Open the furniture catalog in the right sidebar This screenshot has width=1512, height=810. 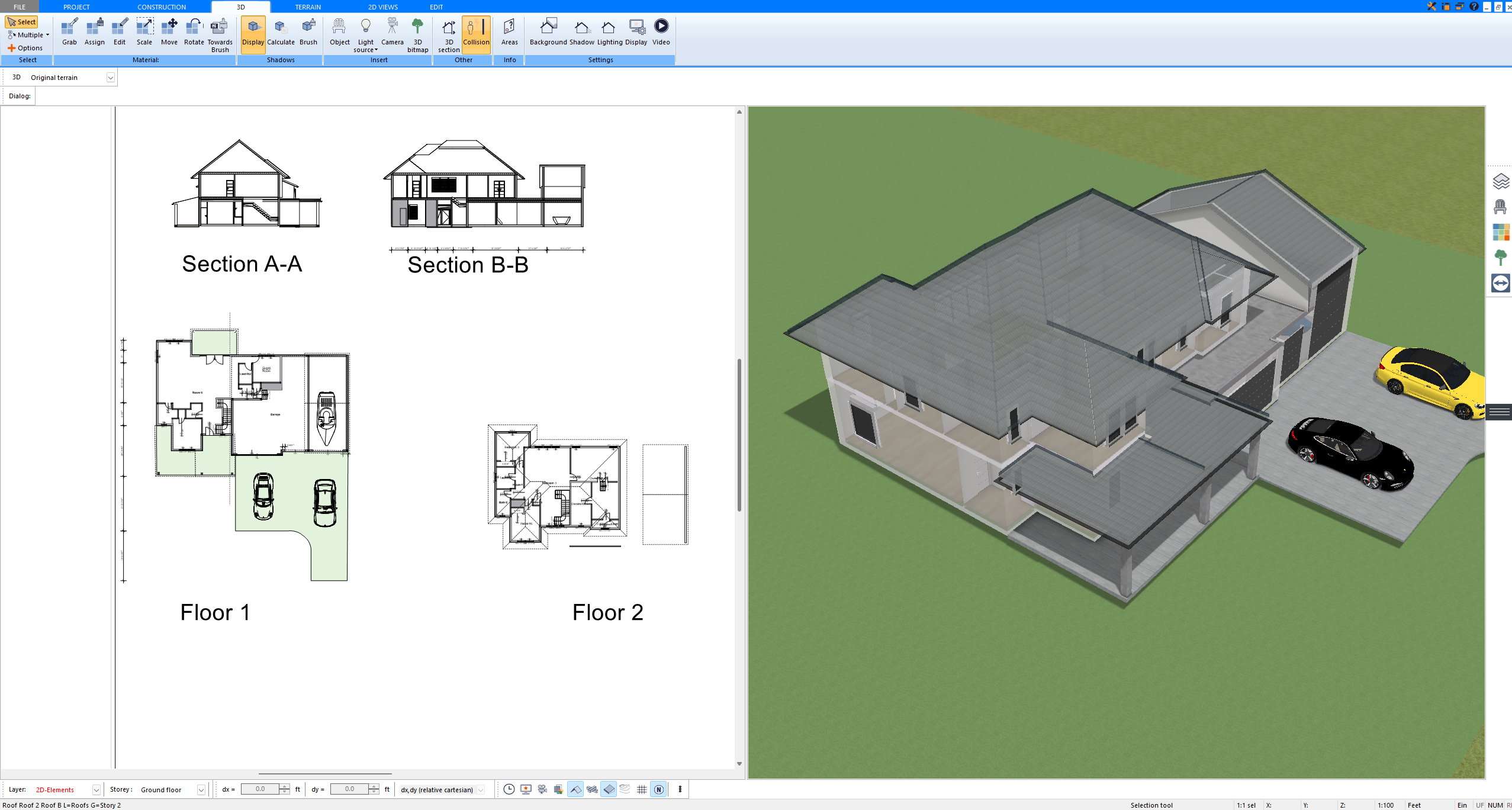tap(1500, 207)
